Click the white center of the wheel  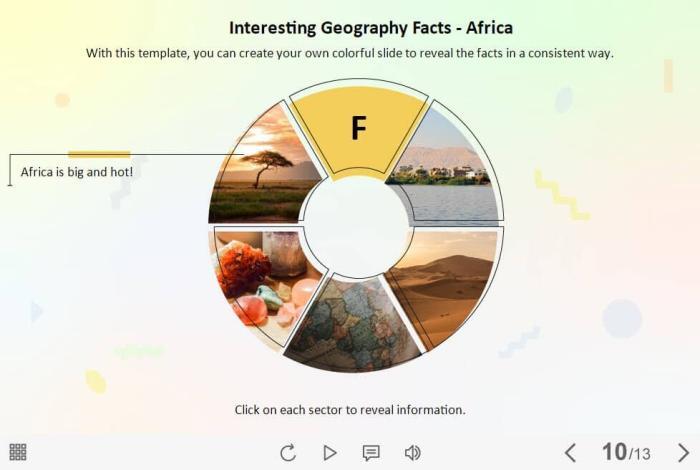(x=357, y=227)
